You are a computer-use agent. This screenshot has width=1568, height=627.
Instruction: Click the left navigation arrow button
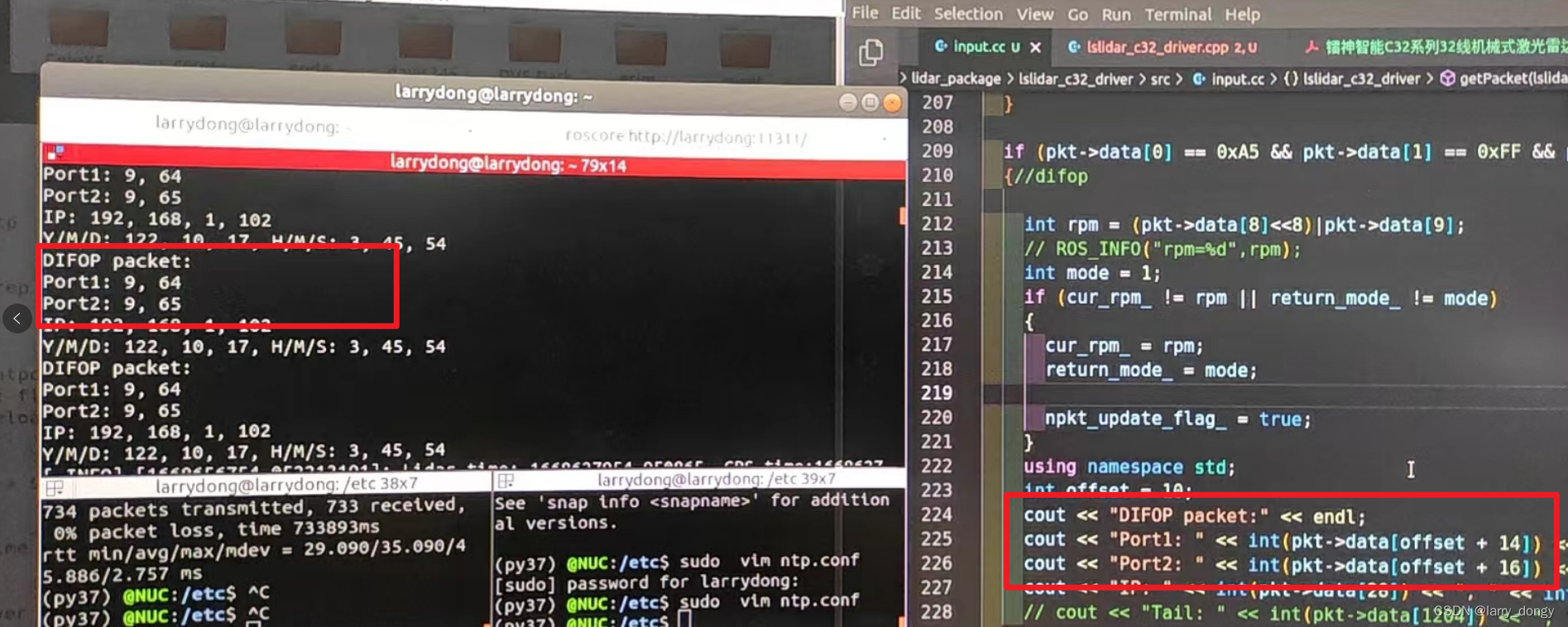pos(17,318)
